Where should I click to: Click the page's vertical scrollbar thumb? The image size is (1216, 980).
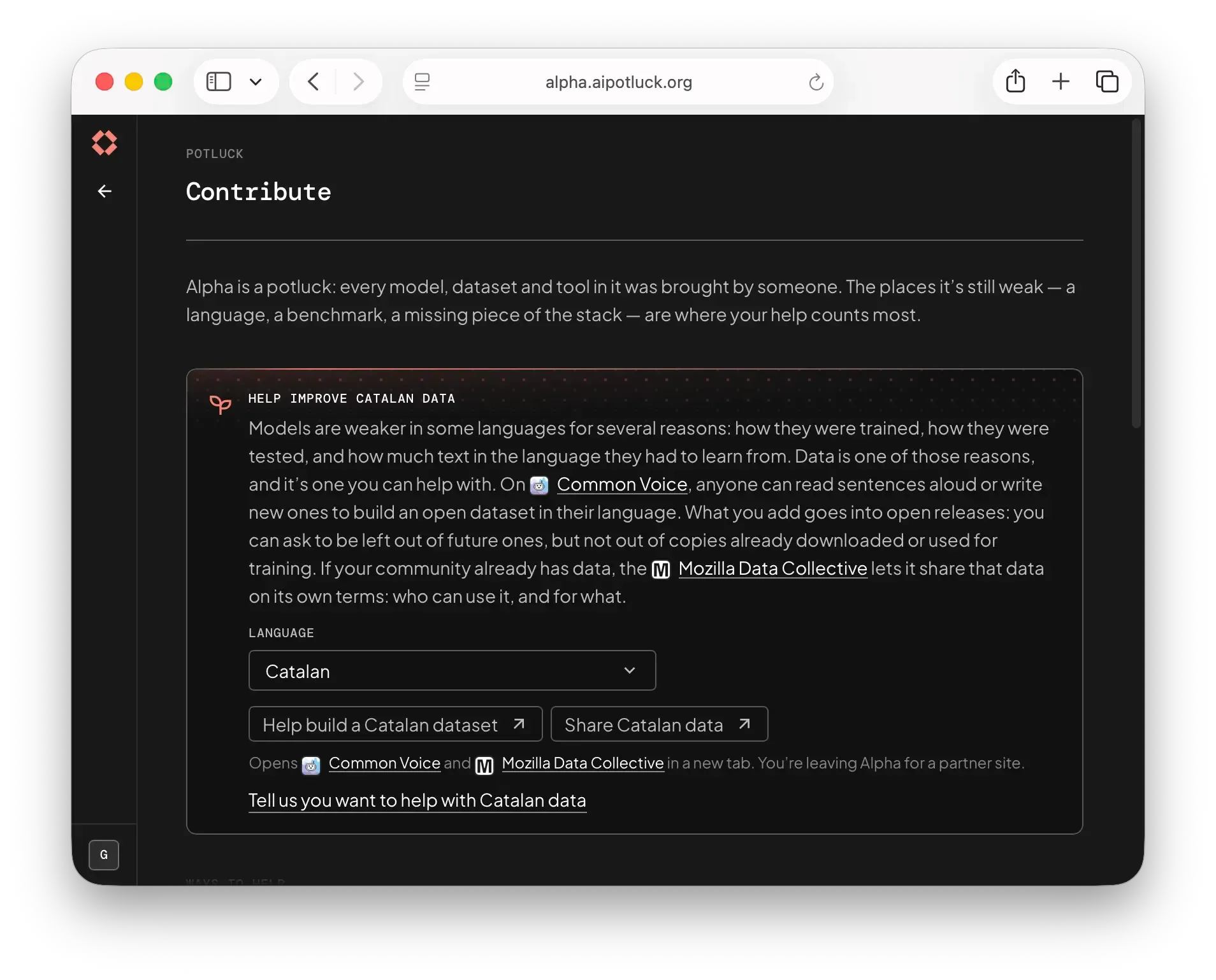(1136, 274)
